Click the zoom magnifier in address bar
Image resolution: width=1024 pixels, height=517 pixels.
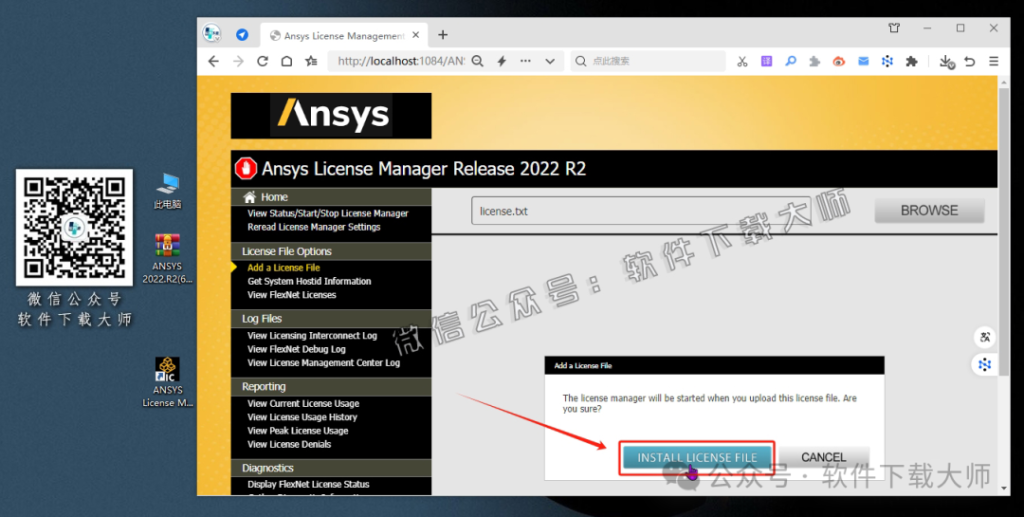click(x=477, y=61)
